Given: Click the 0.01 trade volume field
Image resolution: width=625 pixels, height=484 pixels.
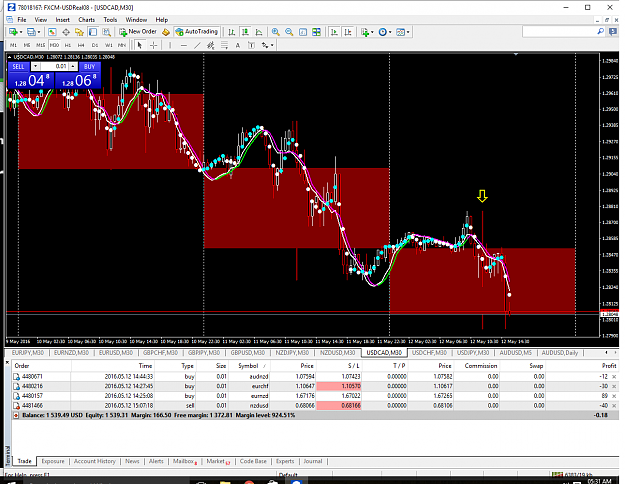Looking at the screenshot, I should coord(55,67).
